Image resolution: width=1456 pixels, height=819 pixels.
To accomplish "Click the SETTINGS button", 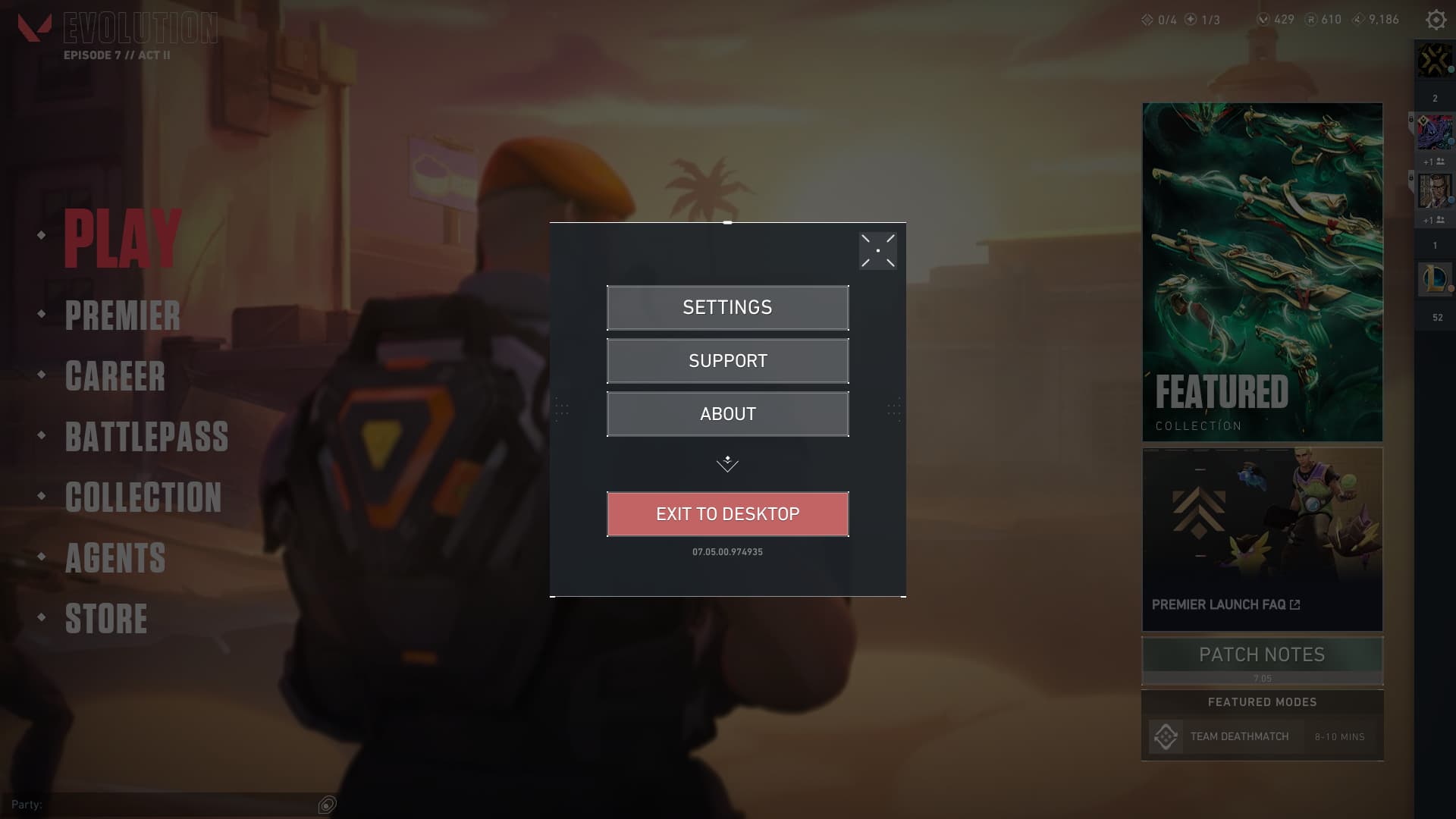I will point(728,307).
